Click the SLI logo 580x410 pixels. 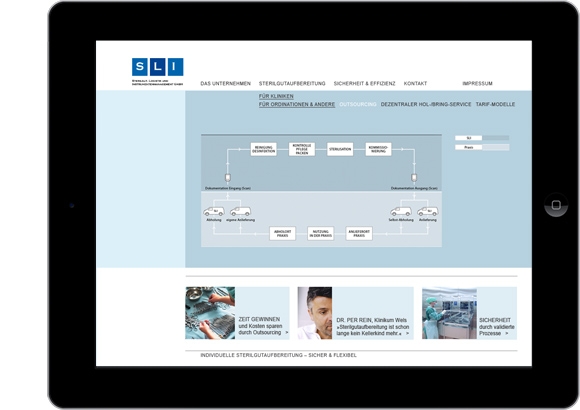point(158,71)
